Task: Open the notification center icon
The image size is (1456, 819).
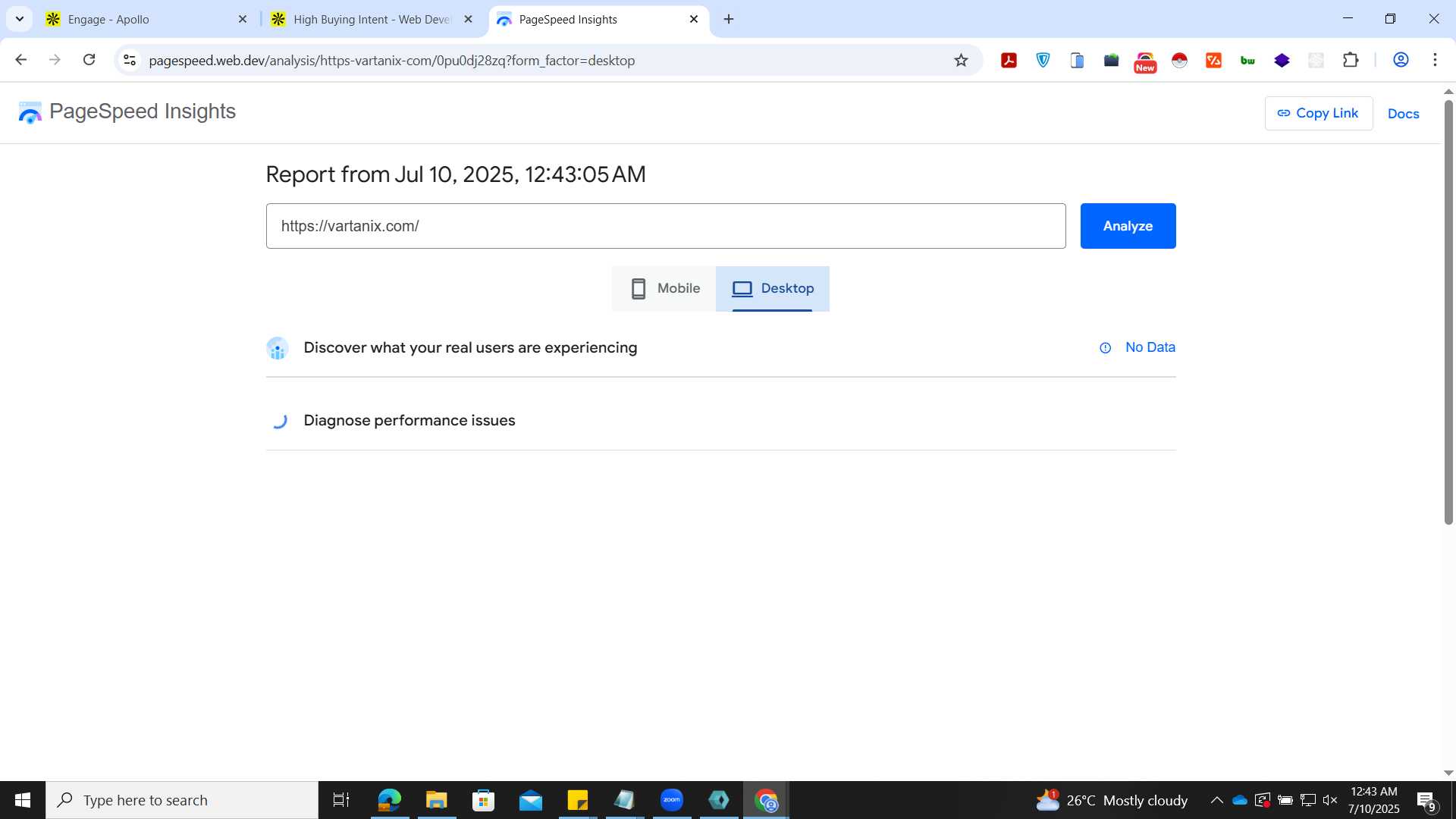Action: [x=1426, y=801]
